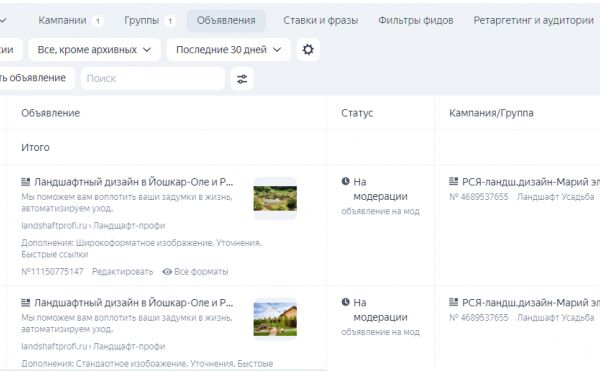Click the house landscape thumbnail of second ad
Screen dimensions: 600x371
pyautogui.click(x=275, y=319)
